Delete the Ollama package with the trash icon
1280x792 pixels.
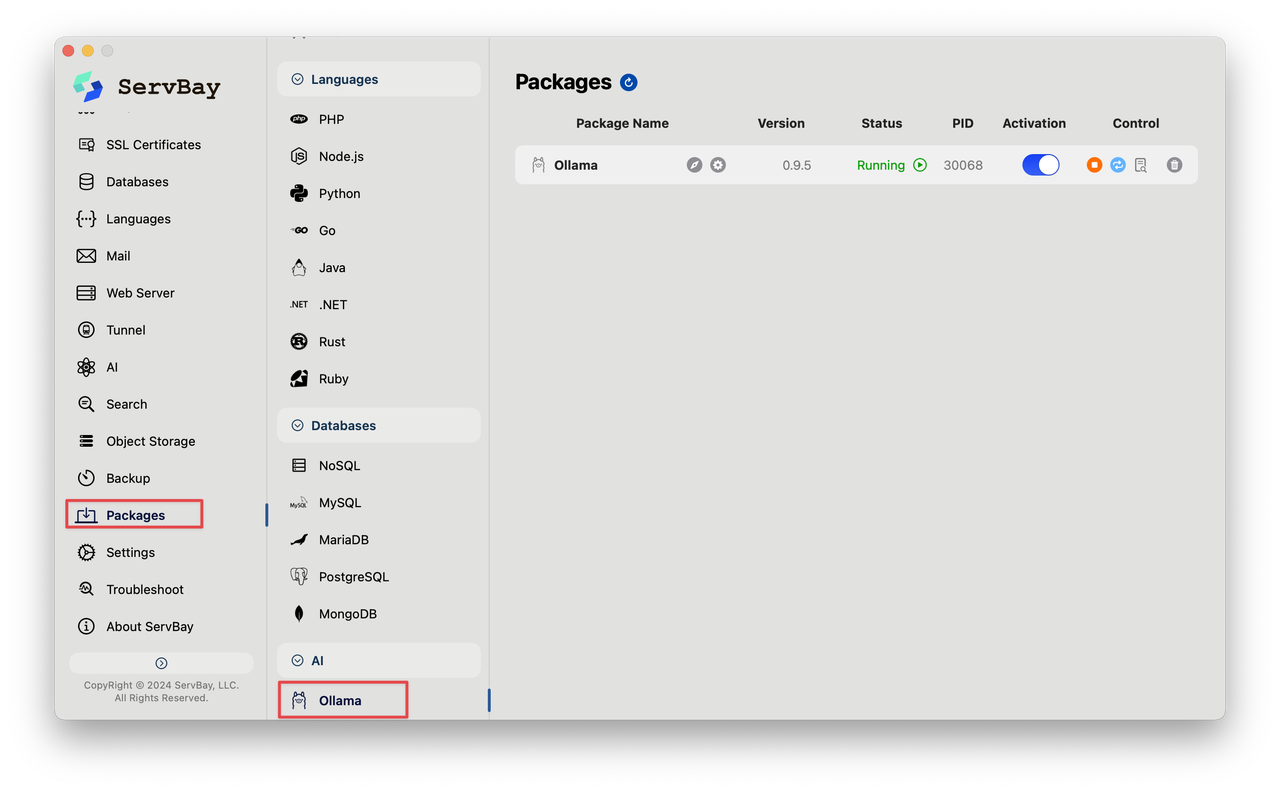click(1174, 165)
